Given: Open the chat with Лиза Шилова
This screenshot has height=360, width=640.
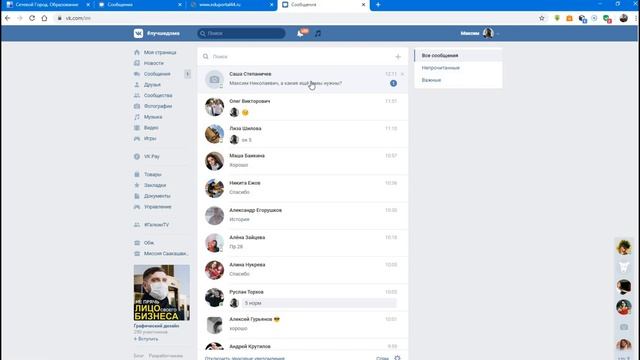Looking at the screenshot, I should 303,134.
